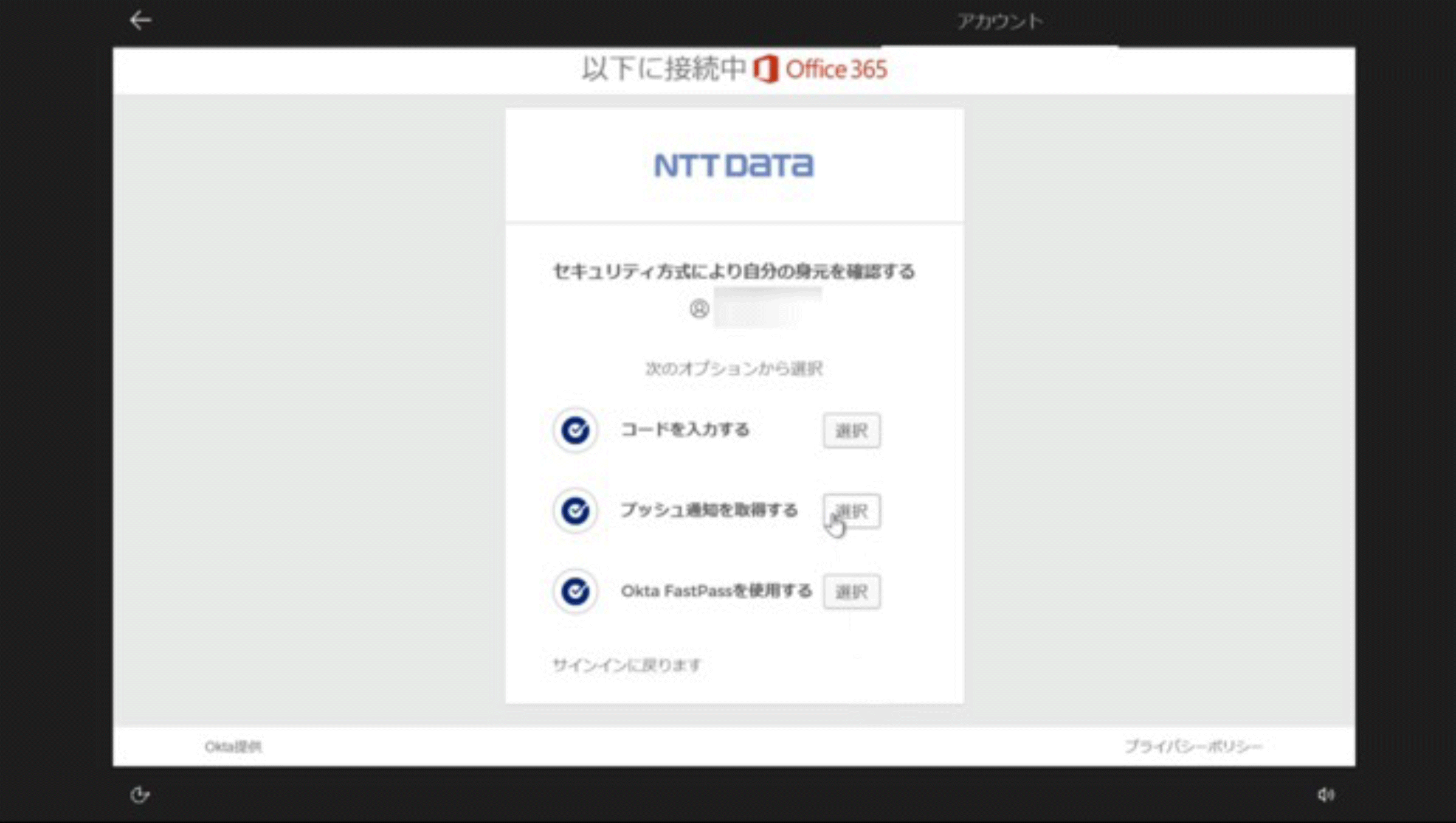
Task: Click the Okta Verify icon beside Okta FastPass
Action: [x=575, y=591]
